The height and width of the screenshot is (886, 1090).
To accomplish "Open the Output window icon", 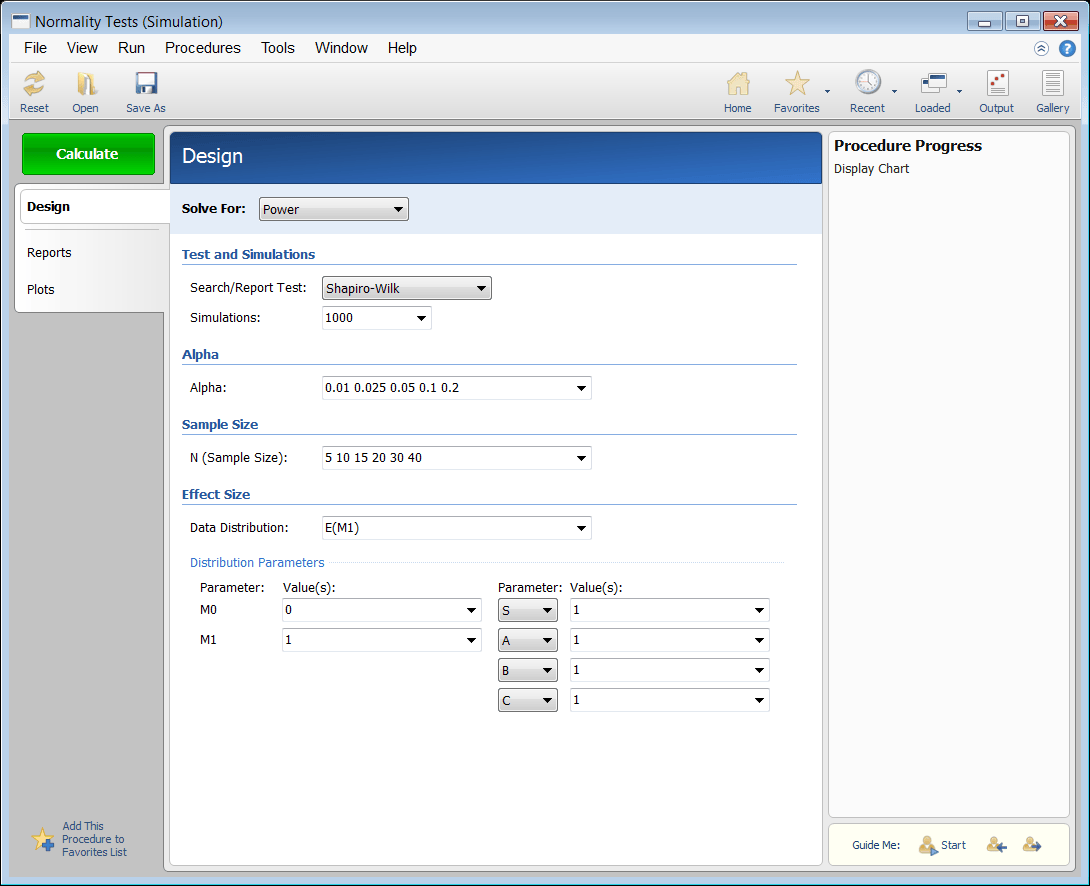I will (997, 84).
